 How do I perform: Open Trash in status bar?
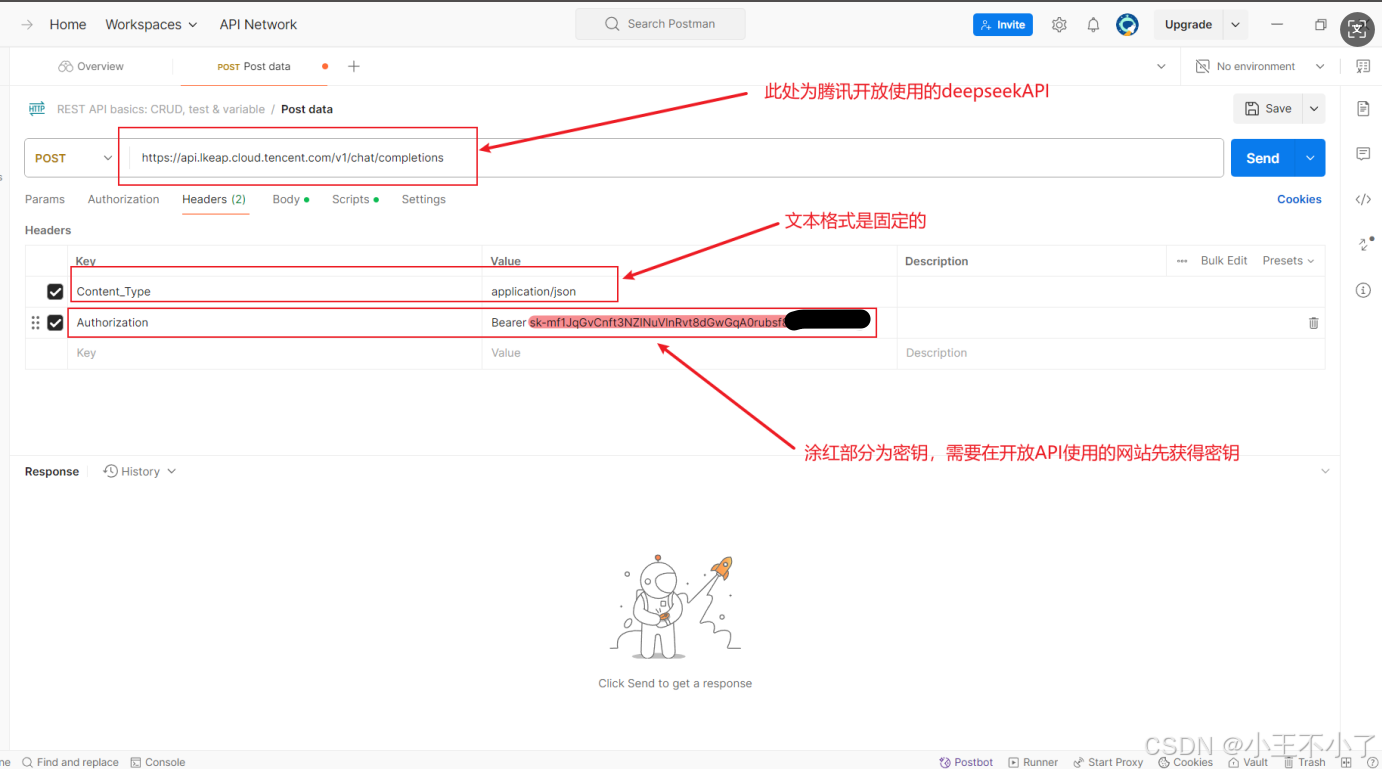click(x=1305, y=762)
